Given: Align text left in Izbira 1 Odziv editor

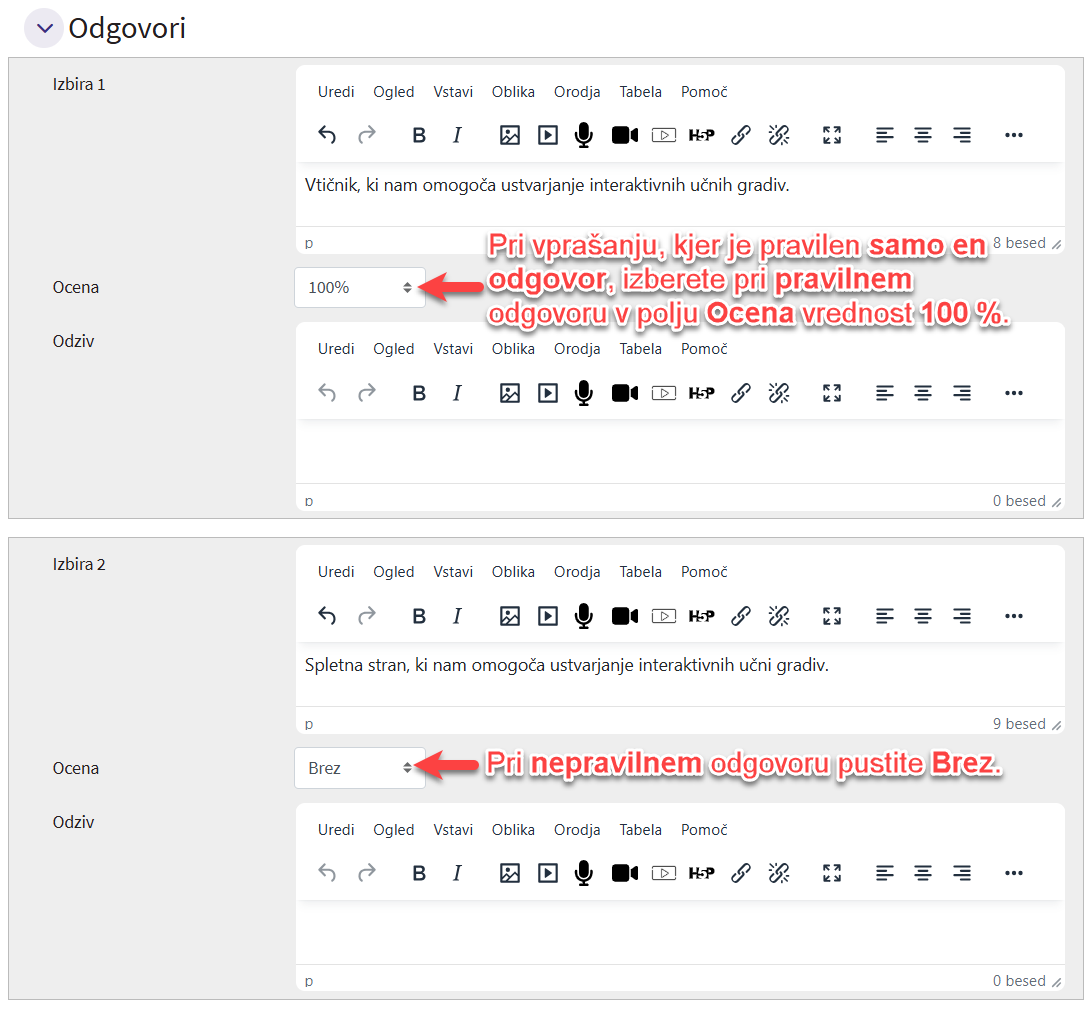Looking at the screenshot, I should [884, 393].
